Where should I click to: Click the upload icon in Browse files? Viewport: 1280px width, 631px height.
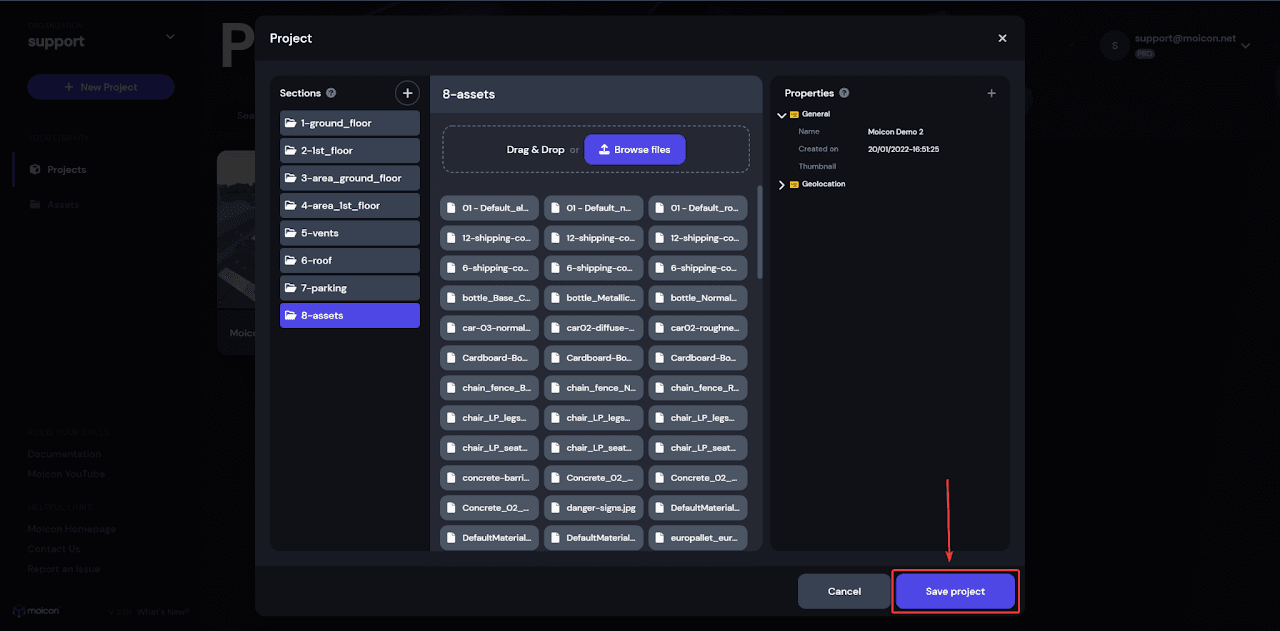pos(604,150)
